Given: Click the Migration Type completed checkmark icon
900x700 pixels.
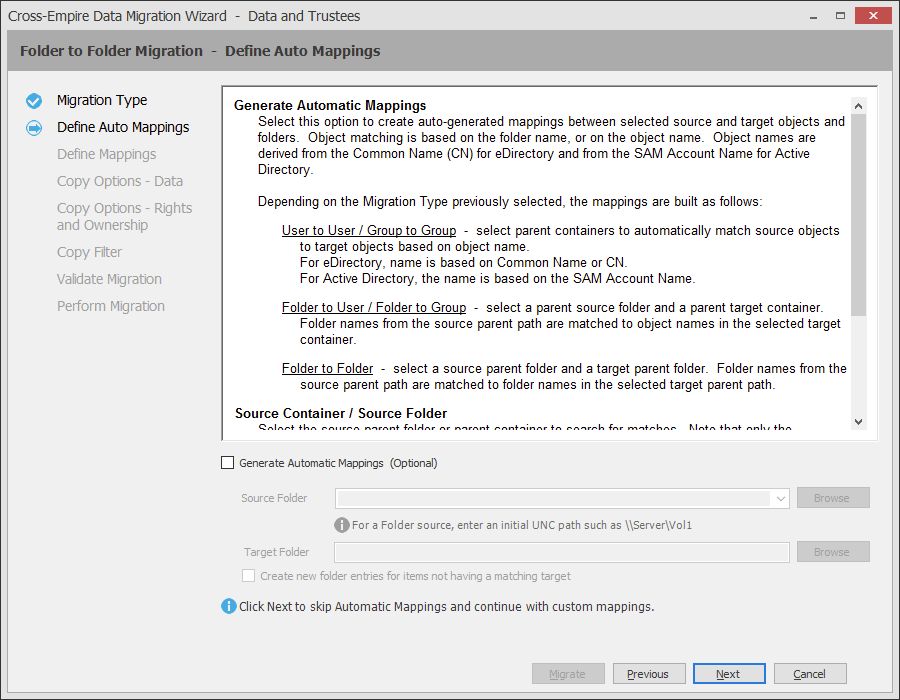Looking at the screenshot, I should 34,100.
